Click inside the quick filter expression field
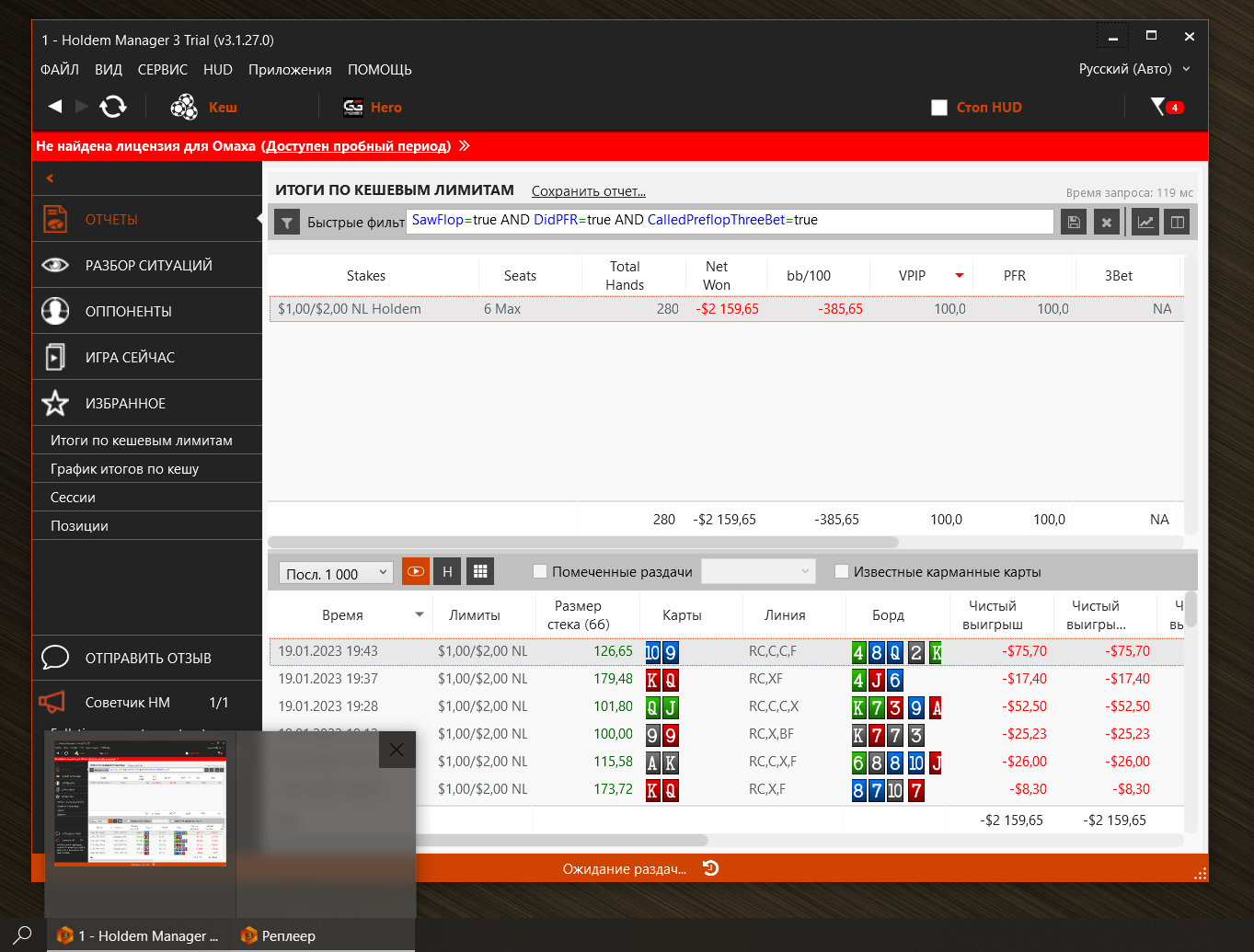 coord(731,221)
